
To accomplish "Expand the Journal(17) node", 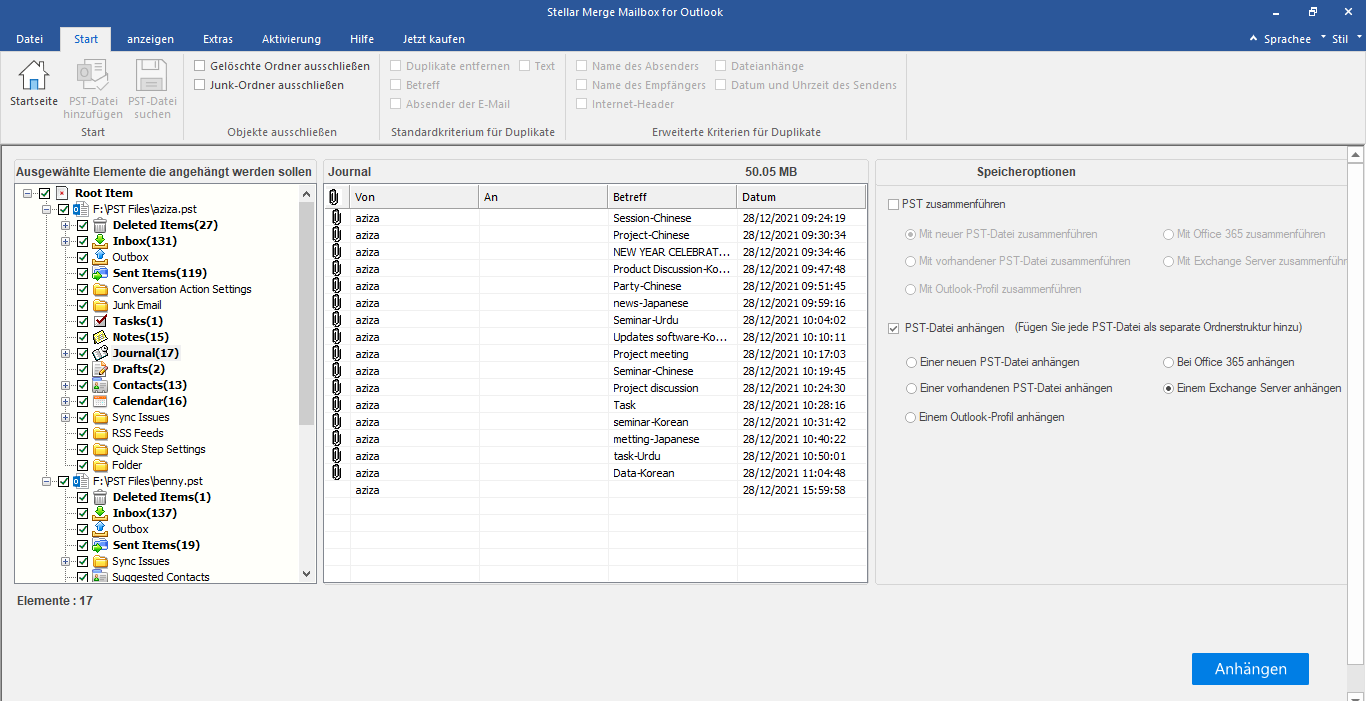I will click(x=66, y=353).
